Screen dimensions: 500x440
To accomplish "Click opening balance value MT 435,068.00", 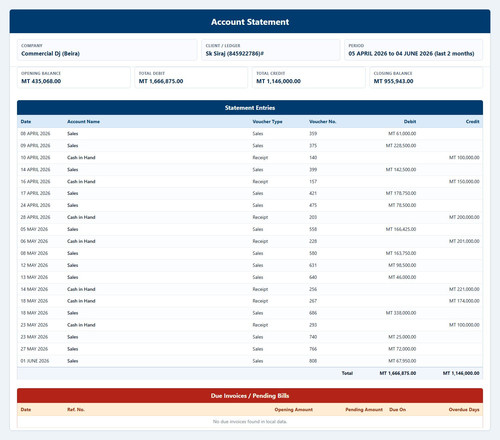I will click(41, 81).
